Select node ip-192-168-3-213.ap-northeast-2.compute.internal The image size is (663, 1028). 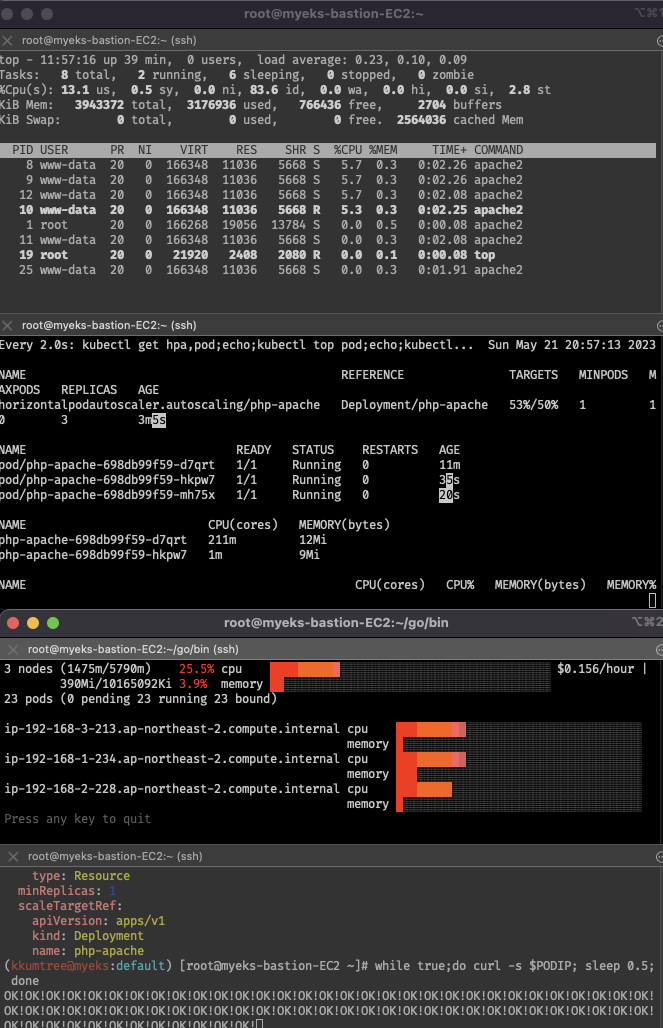pyautogui.click(x=172, y=729)
